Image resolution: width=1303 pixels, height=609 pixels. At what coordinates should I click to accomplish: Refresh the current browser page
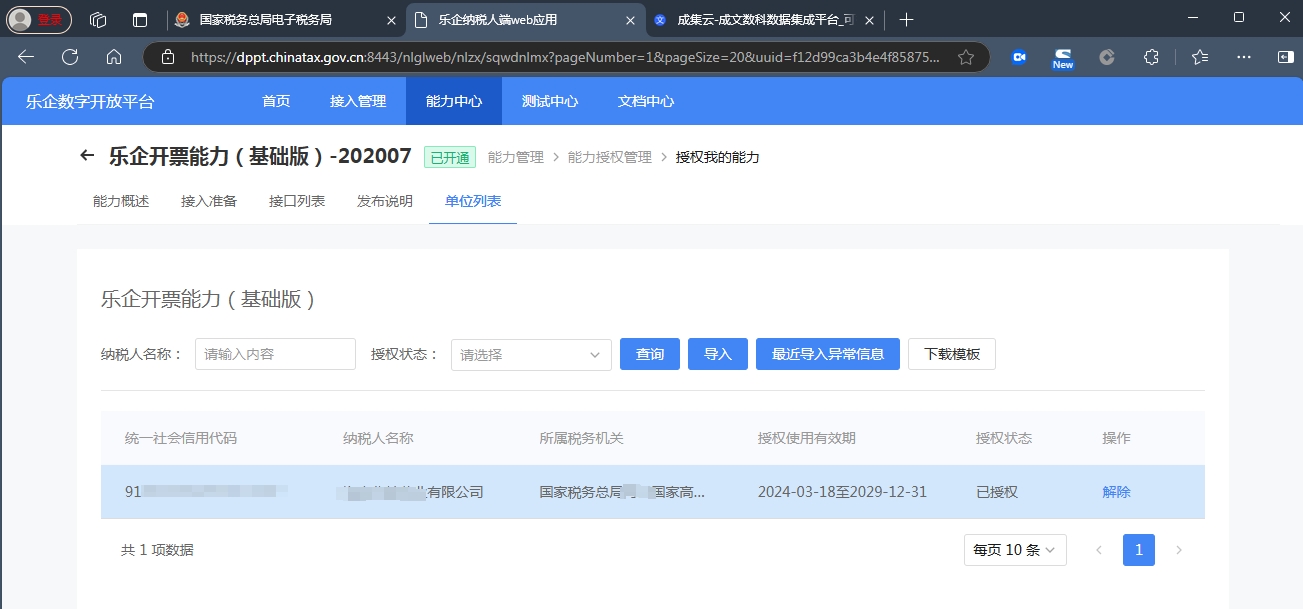pyautogui.click(x=70, y=57)
